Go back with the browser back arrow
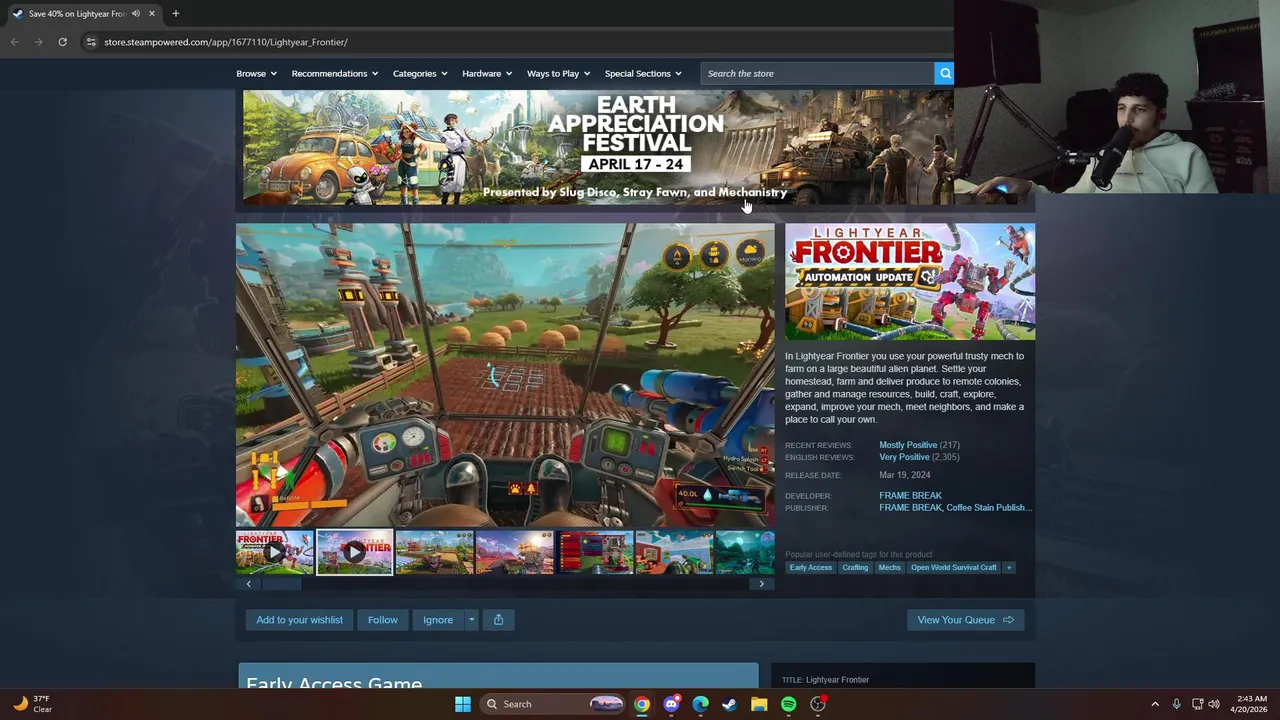Viewport: 1280px width, 720px height. pos(14,42)
